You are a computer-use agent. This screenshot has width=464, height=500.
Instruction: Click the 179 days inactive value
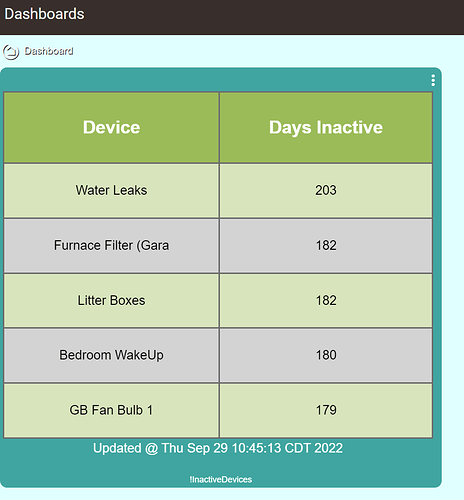(326, 410)
